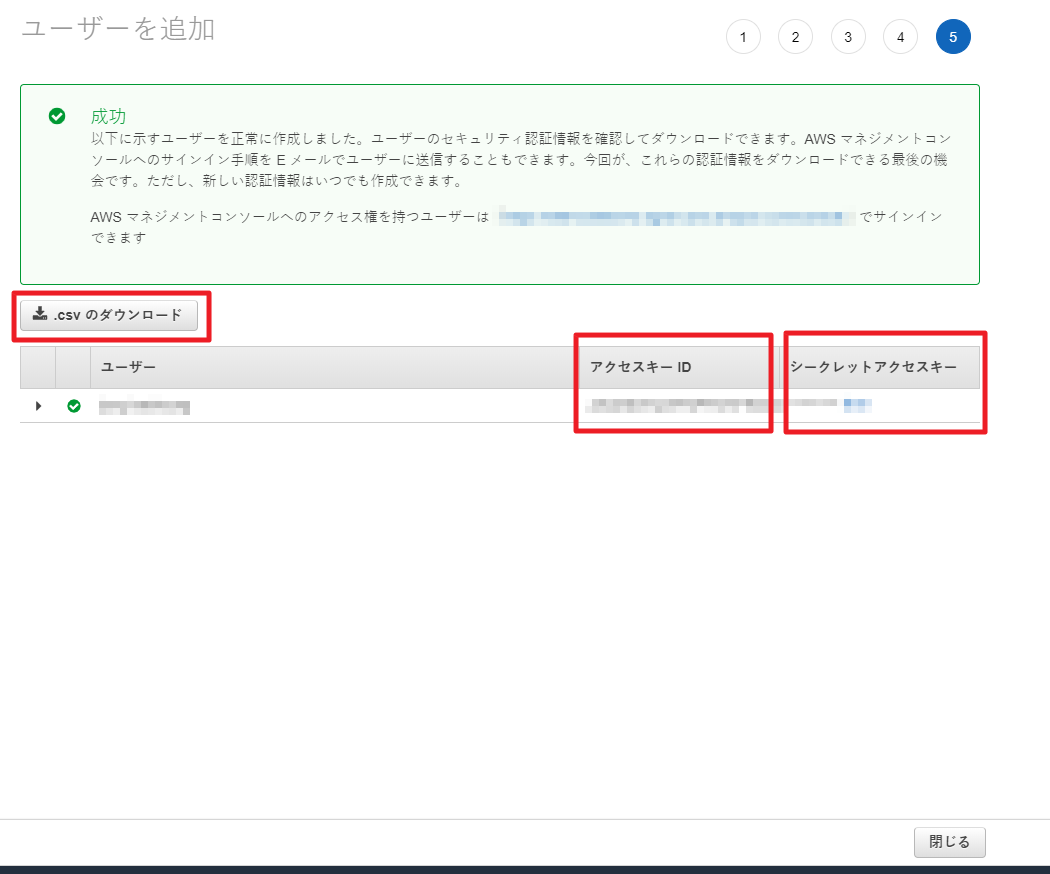Click the first empty table header cell
Viewport: 1050px width, 874px height.
click(x=38, y=367)
